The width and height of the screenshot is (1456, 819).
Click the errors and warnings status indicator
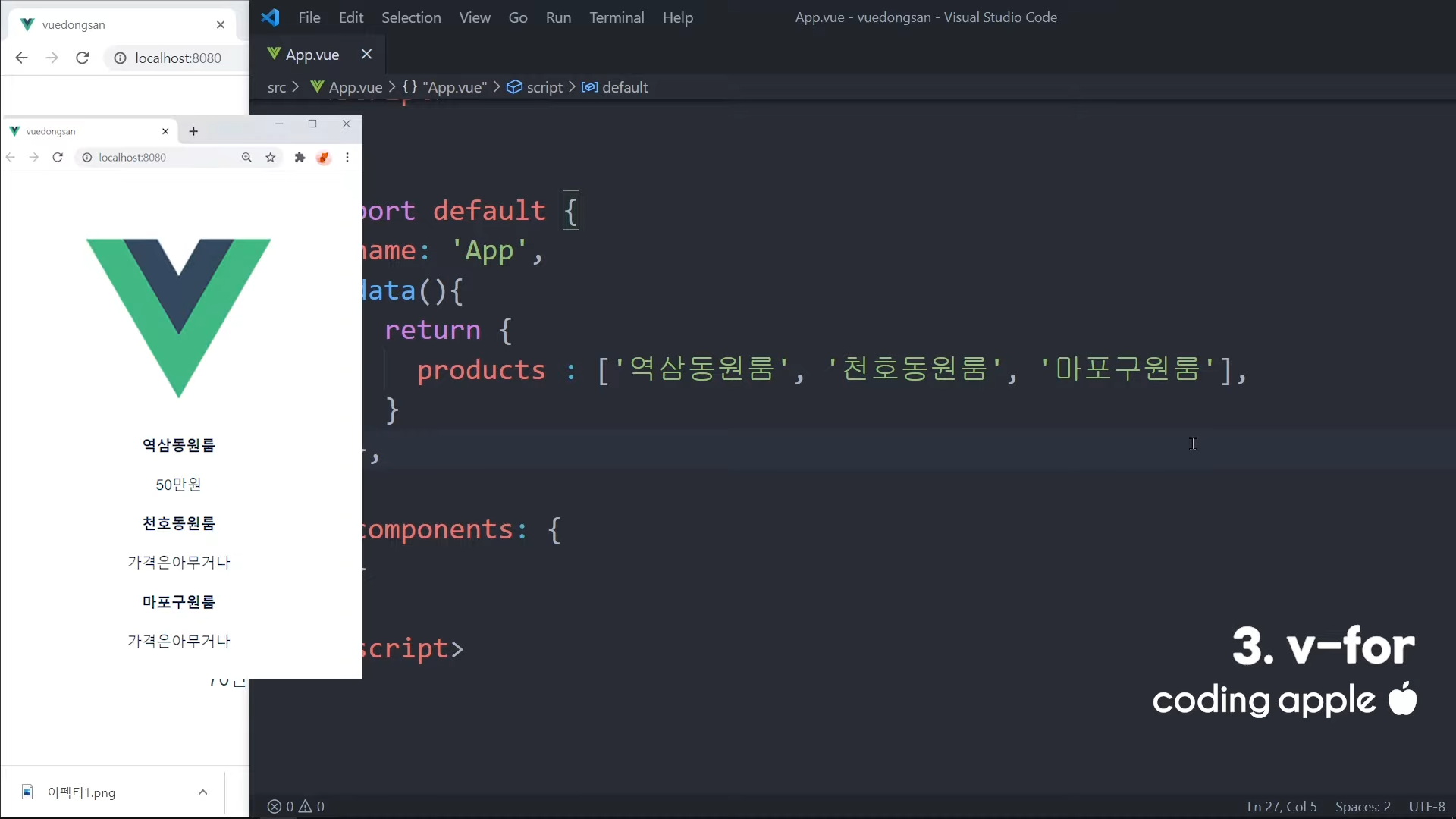(296, 806)
